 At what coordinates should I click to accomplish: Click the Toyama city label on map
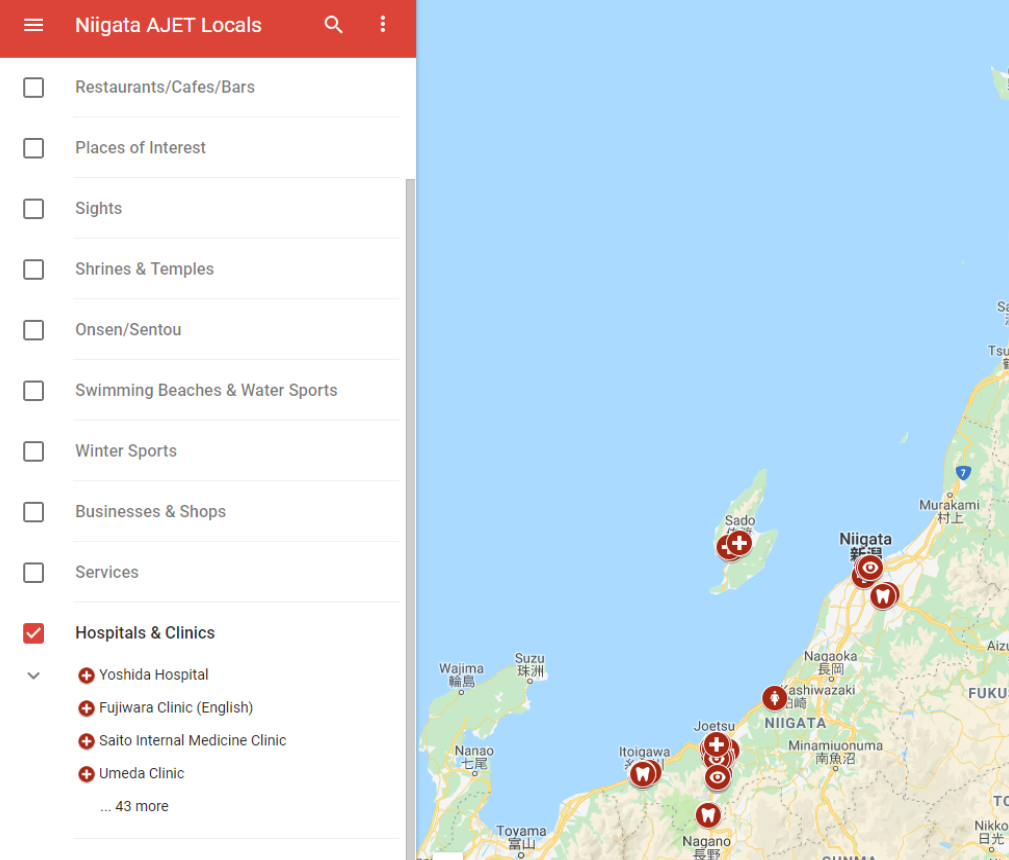pyautogui.click(x=521, y=837)
